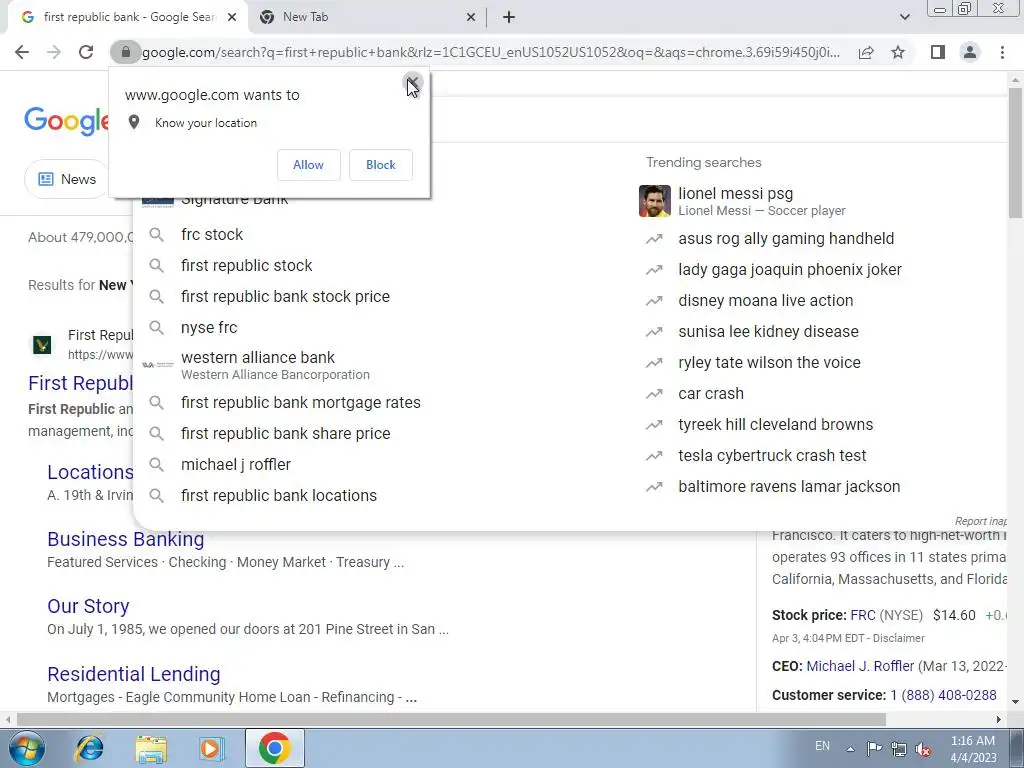Open the Michael J. Roffler CEO link
The image size is (1024, 768).
860,666
